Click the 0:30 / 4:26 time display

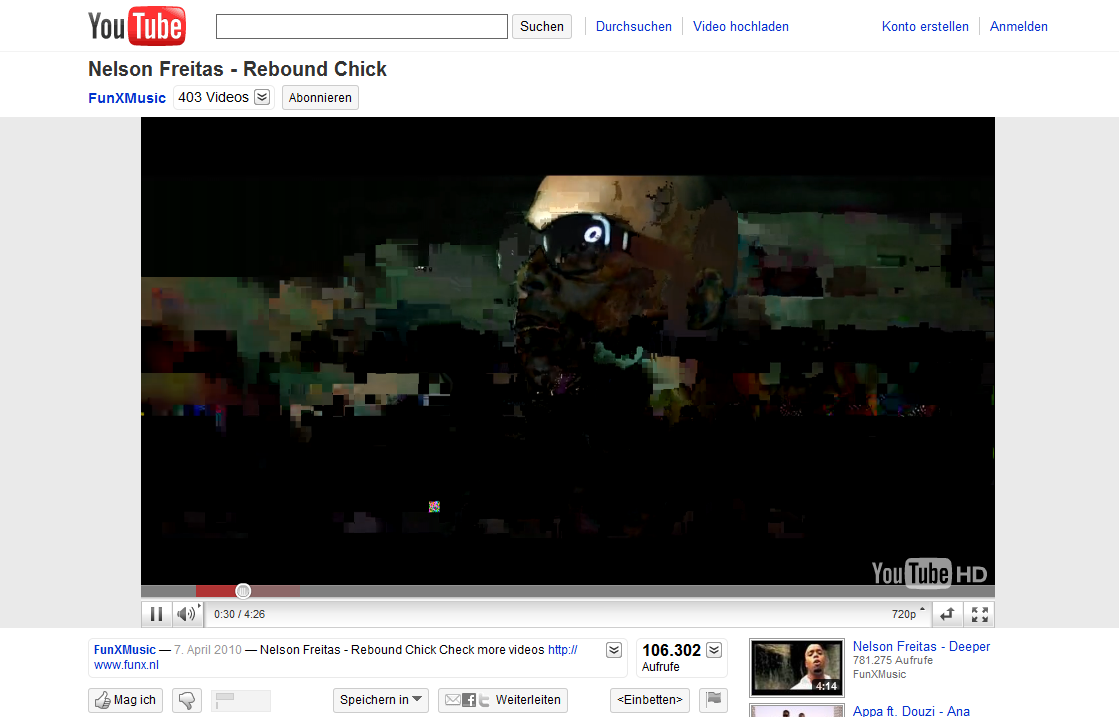pyautogui.click(x=240, y=614)
